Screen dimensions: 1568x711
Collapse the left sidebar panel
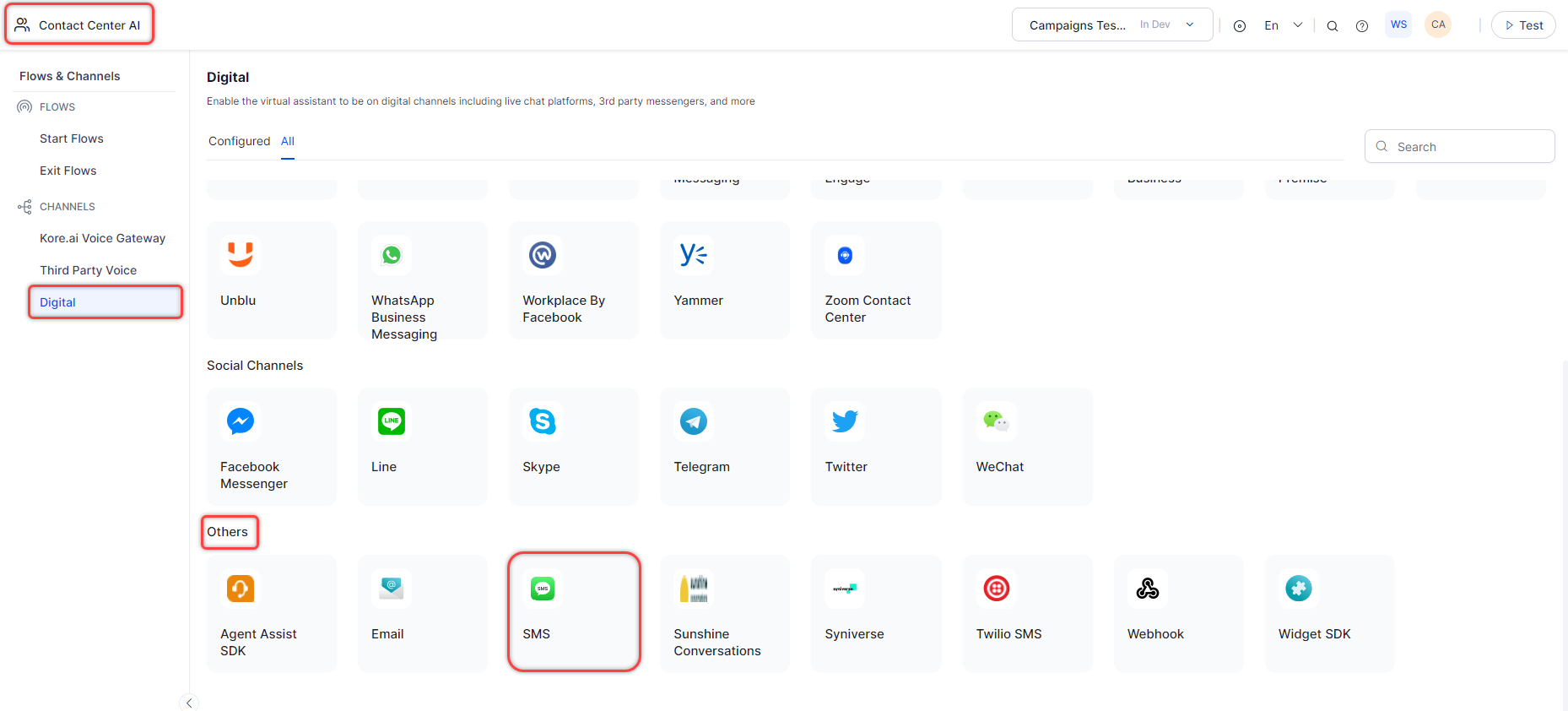click(189, 703)
